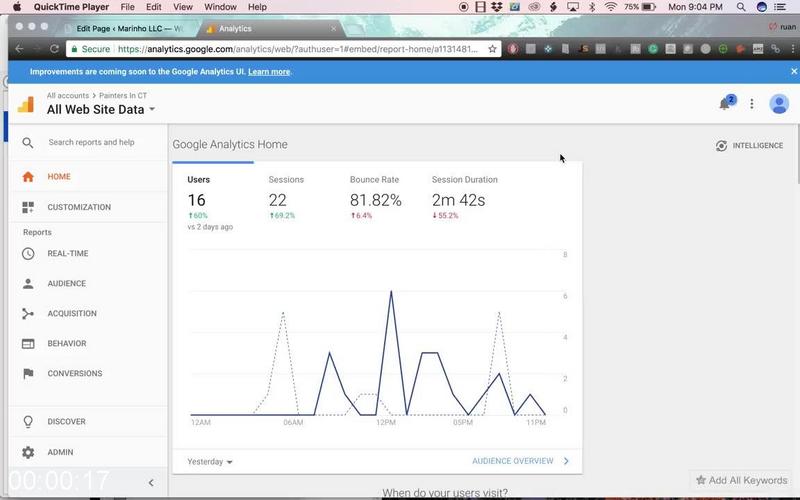Click the Google Analytics logo icon
Image resolution: width=800 pixels, height=500 pixels.
click(26, 104)
